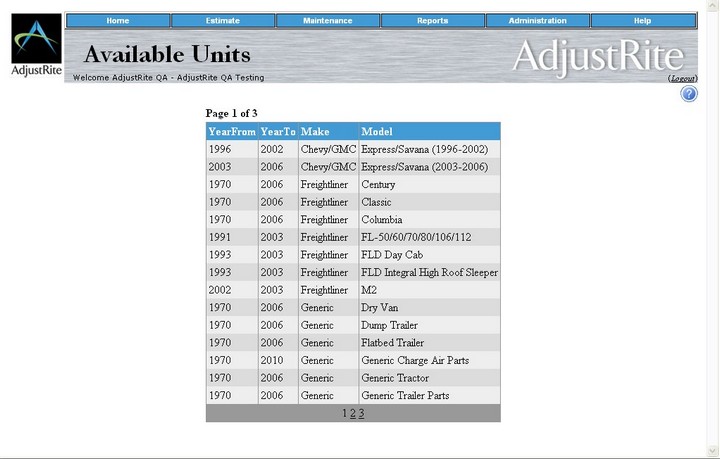Select the Classic model cell
Image resolution: width=720 pixels, height=459 pixels.
coord(429,202)
